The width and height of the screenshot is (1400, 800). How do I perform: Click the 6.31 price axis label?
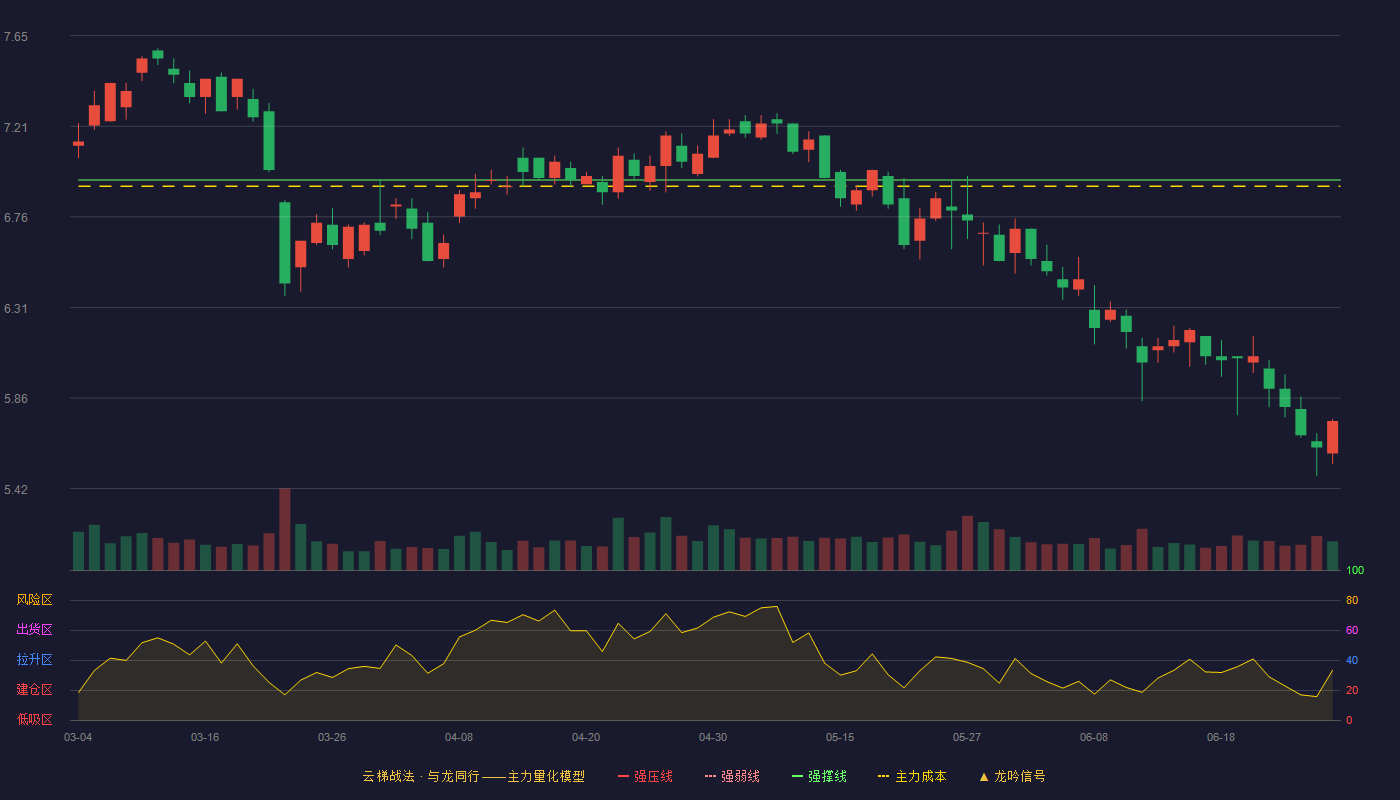(16, 309)
